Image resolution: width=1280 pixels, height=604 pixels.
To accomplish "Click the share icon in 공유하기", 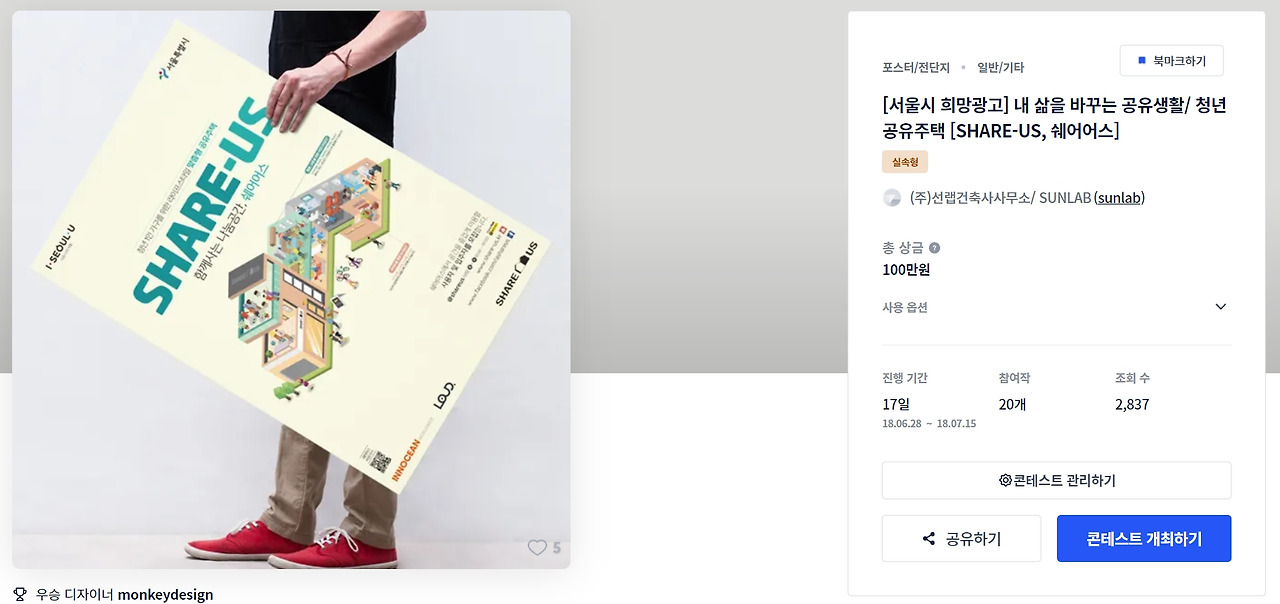I will point(929,539).
